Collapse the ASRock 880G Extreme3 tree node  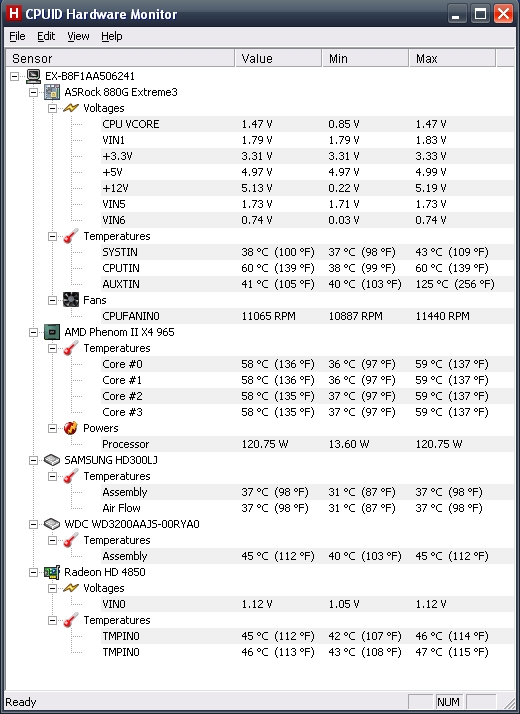[x=33, y=92]
